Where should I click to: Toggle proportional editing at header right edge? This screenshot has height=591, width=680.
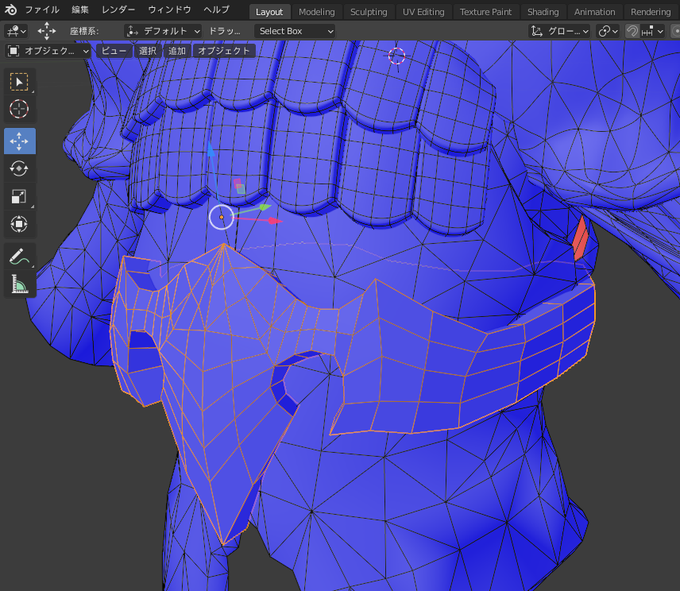(x=676, y=31)
